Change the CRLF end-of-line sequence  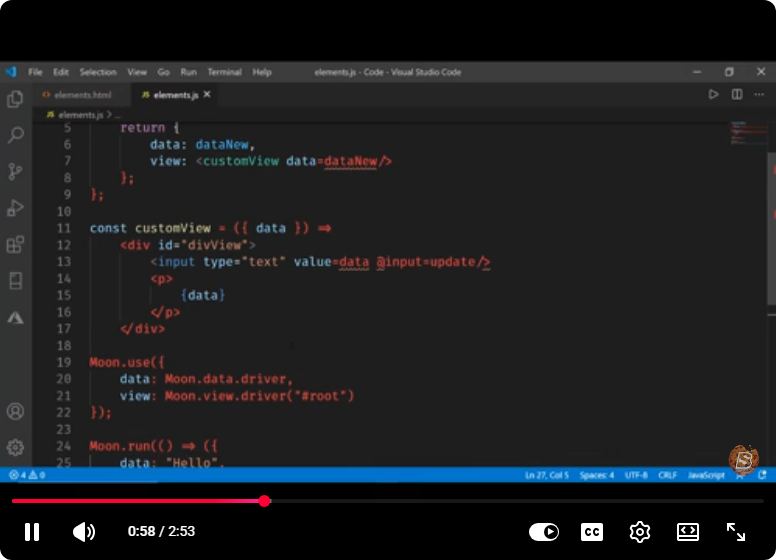coord(667,475)
